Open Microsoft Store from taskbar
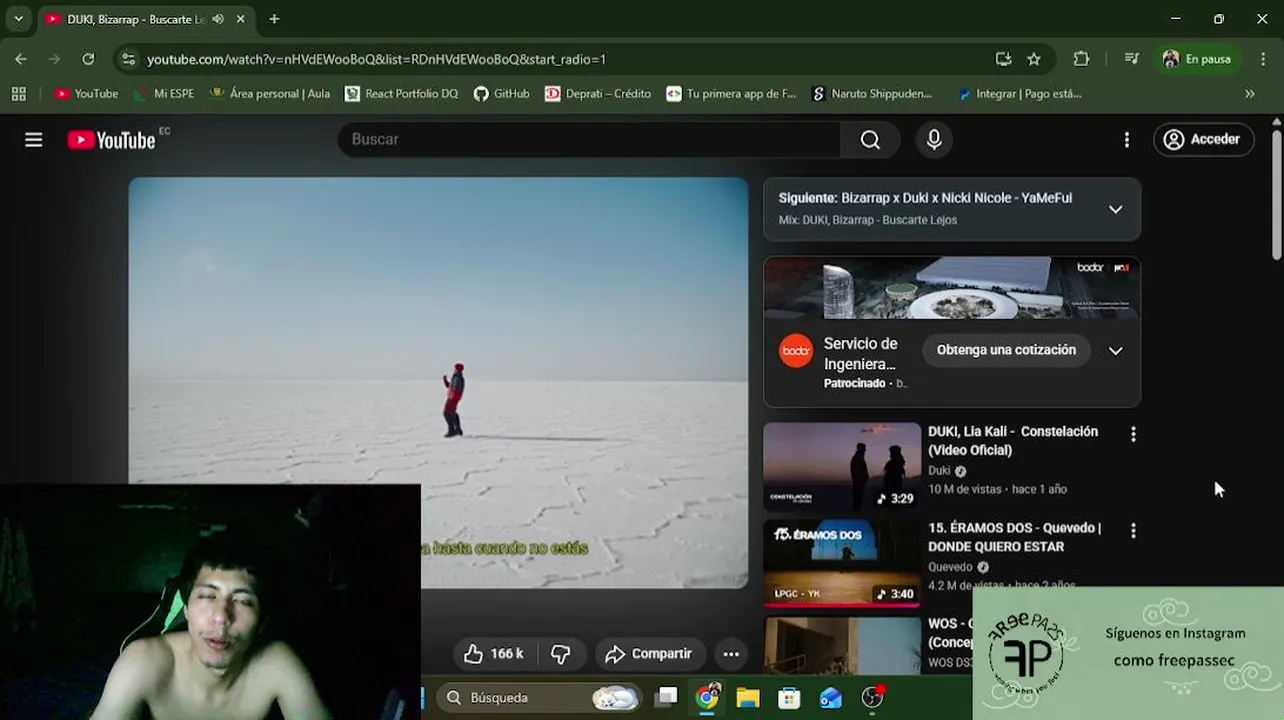 coord(789,697)
